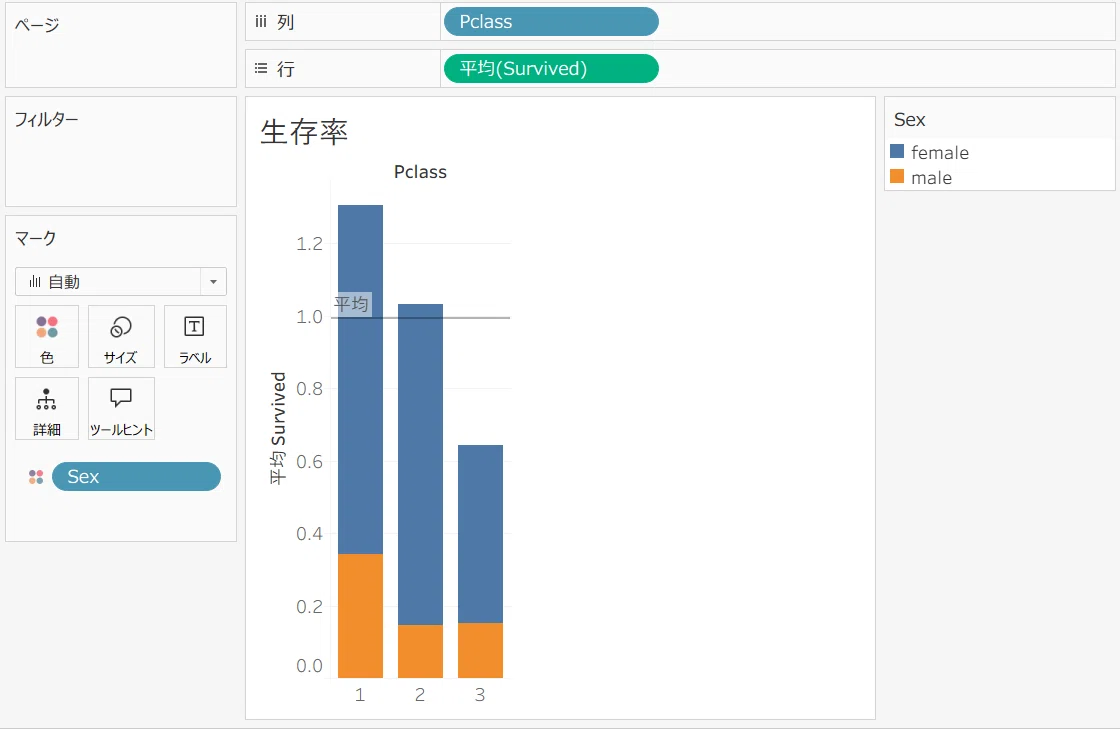Click the male orange bar segment for Pclass 1
This screenshot has height=729, width=1120.
360,615
